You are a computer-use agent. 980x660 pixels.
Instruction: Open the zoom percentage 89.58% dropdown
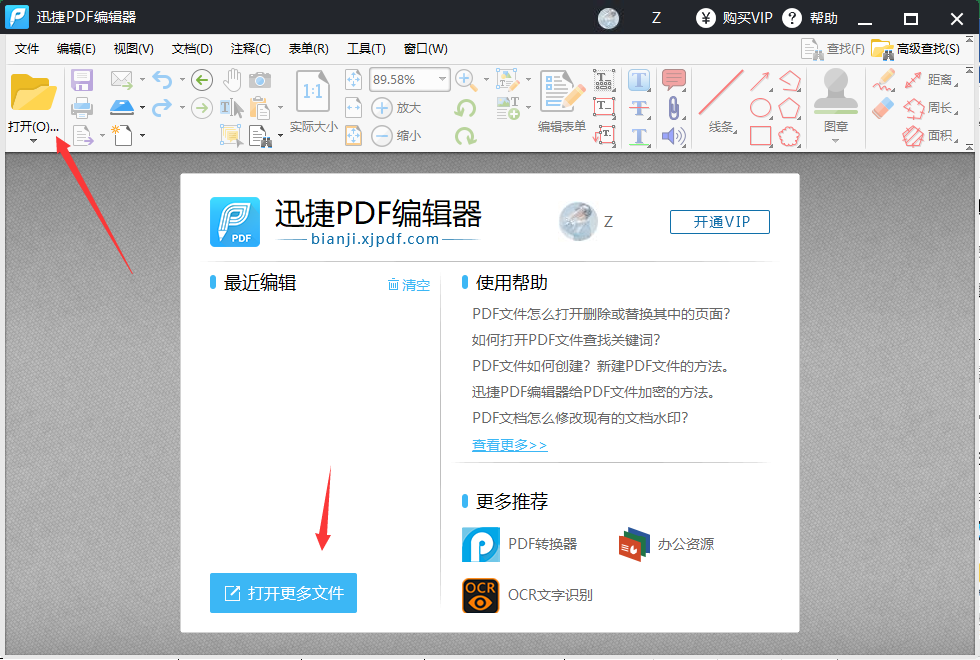click(x=442, y=79)
